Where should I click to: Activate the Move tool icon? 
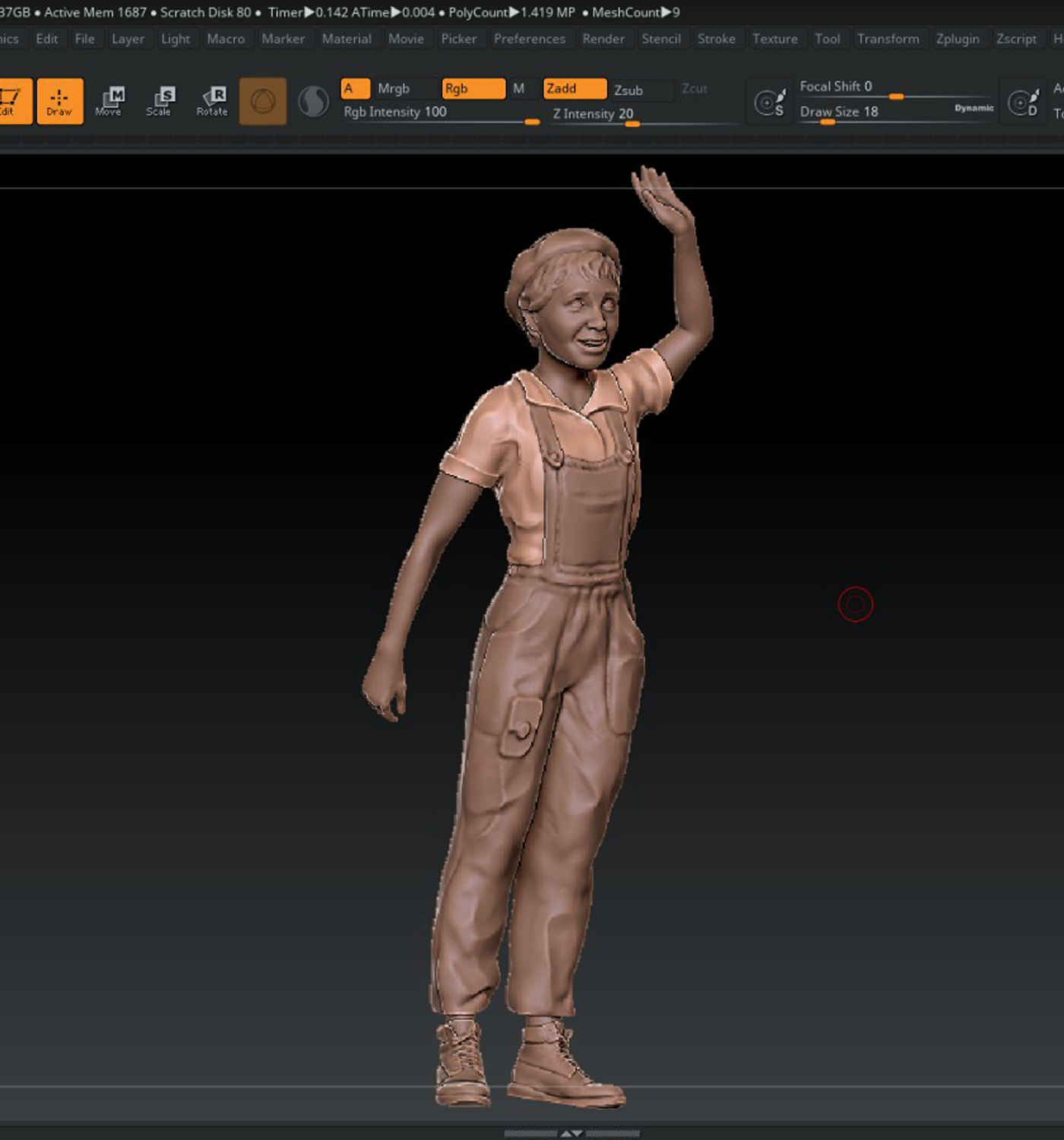point(109,101)
